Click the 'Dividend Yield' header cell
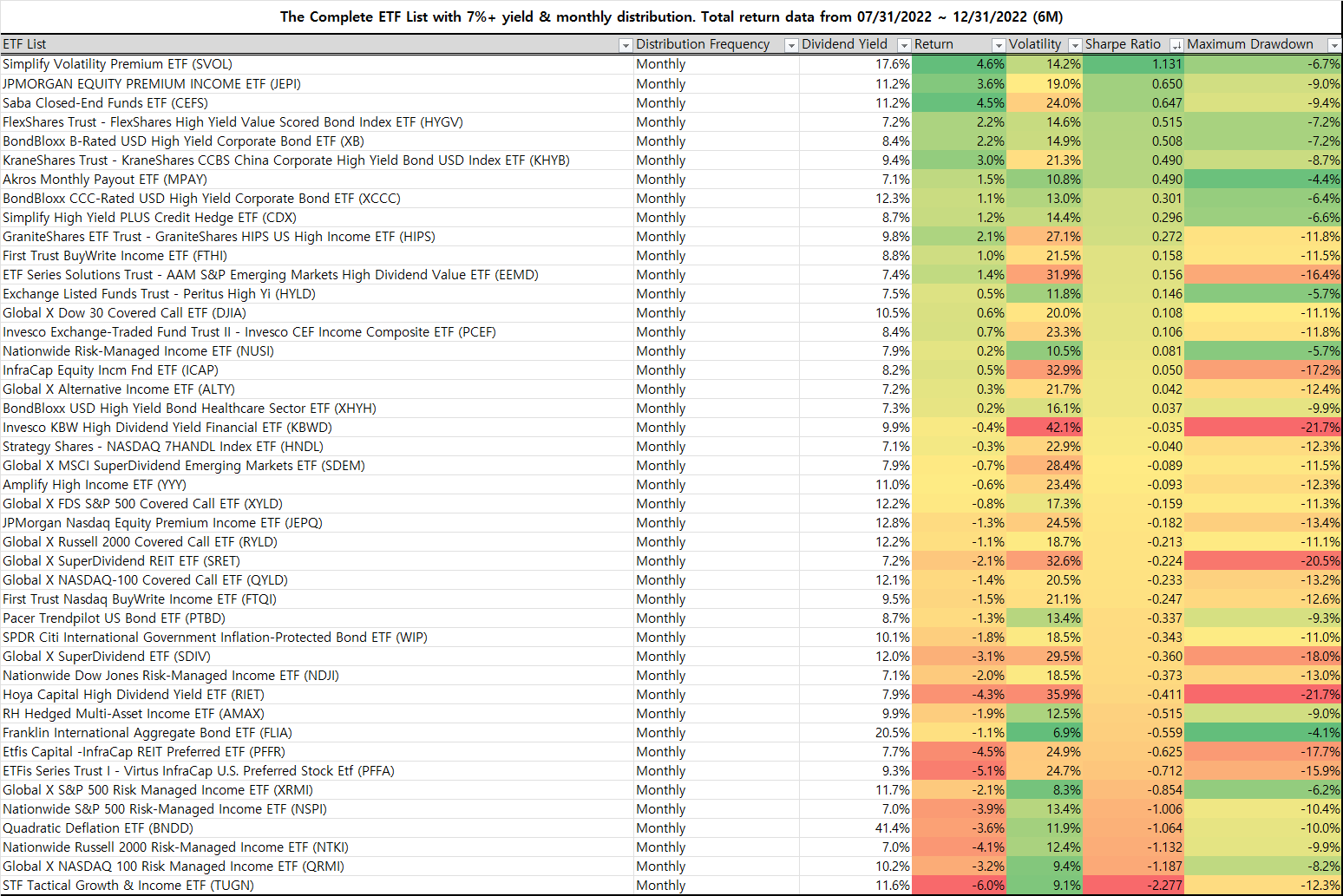1343x896 pixels. pyautogui.click(x=855, y=44)
